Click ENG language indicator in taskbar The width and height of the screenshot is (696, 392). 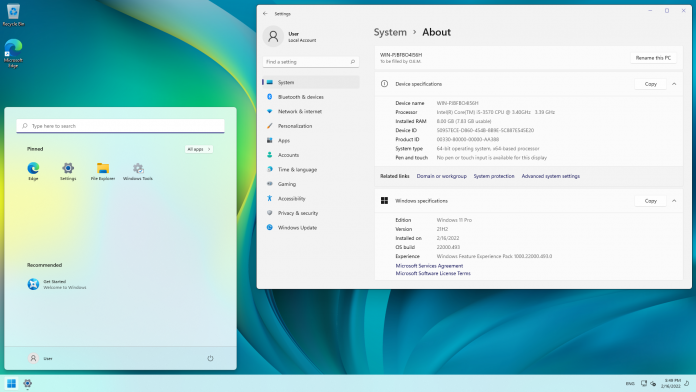tap(630, 384)
